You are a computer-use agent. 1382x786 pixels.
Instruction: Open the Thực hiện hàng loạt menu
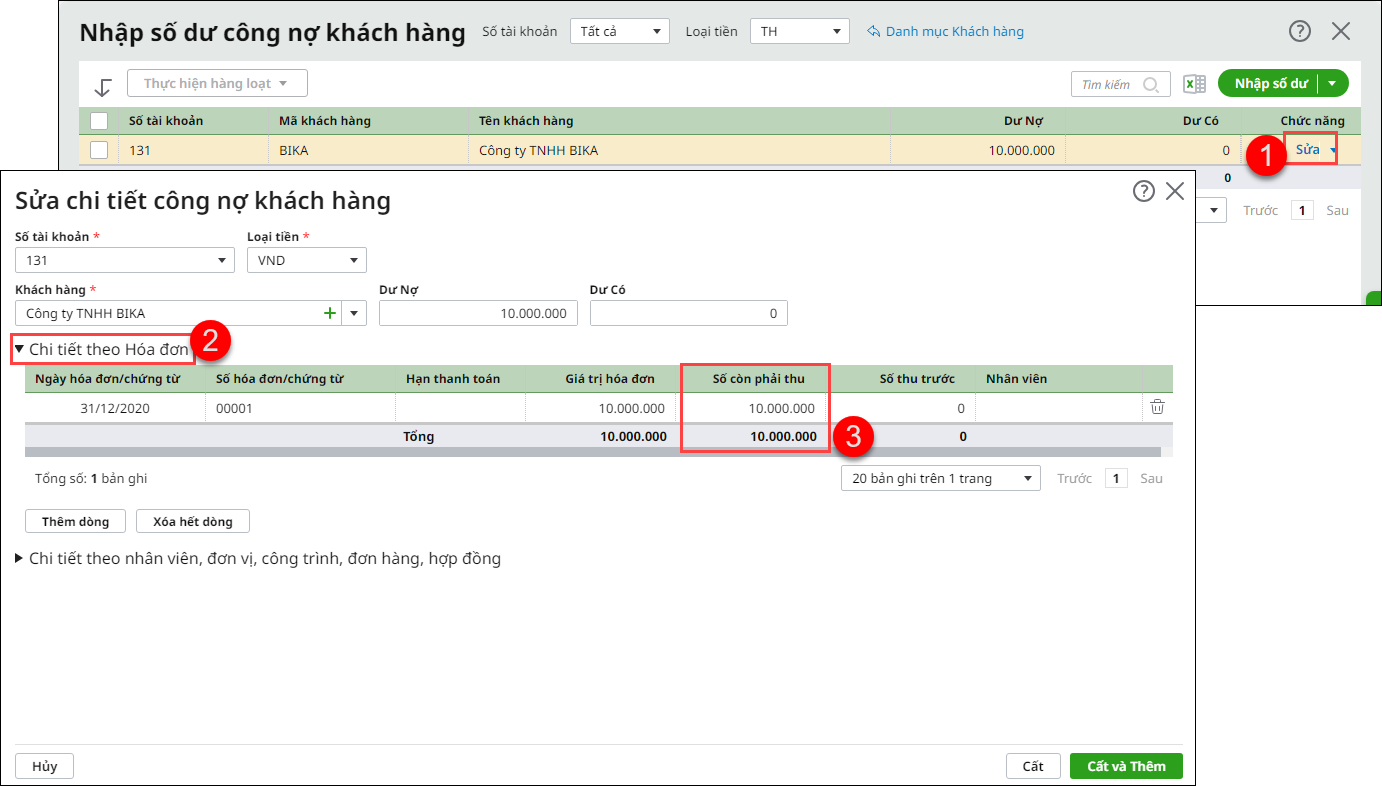pyautogui.click(x=217, y=83)
